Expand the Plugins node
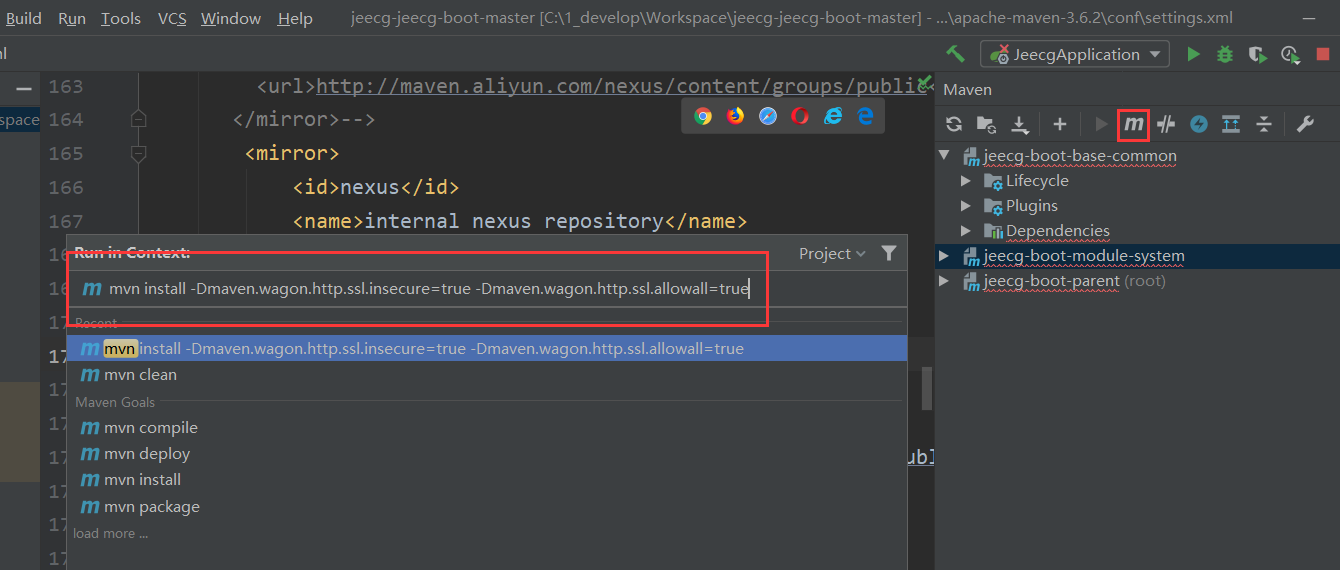 point(965,206)
